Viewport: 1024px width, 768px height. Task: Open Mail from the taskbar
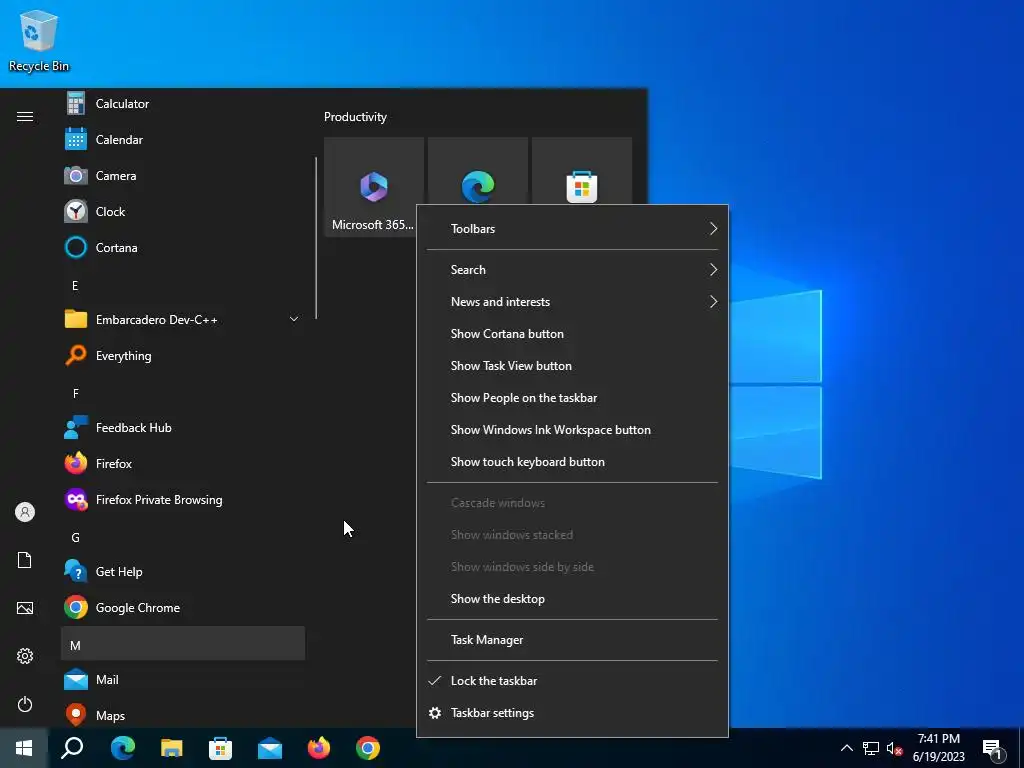pos(270,748)
